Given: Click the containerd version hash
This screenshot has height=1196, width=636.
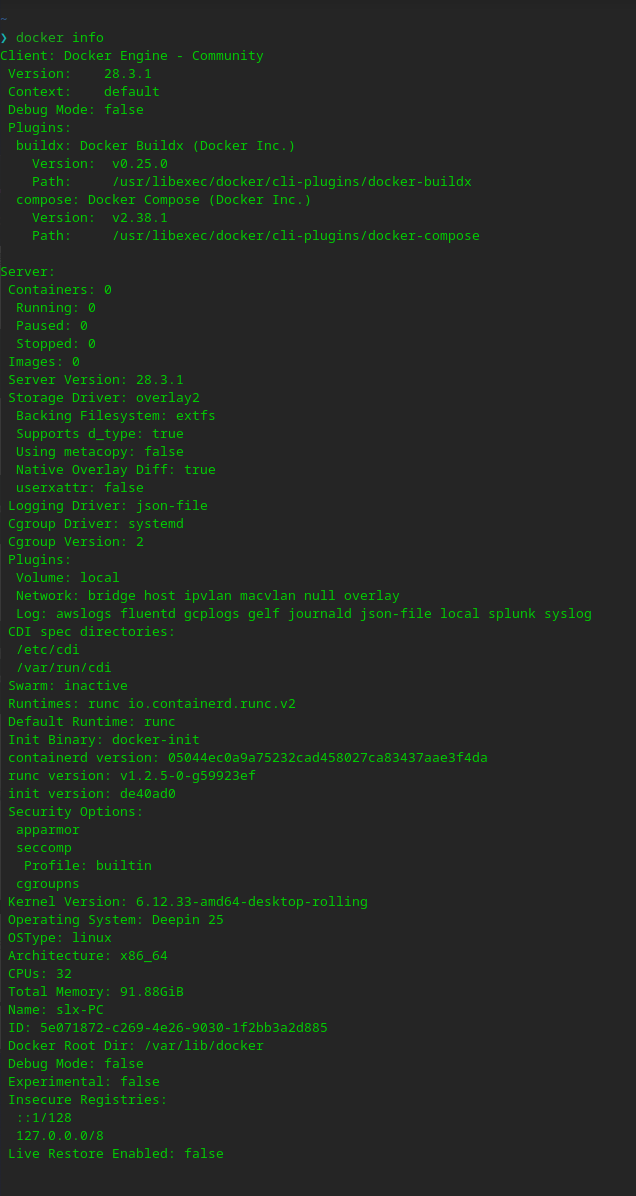Looking at the screenshot, I should 327,758.
